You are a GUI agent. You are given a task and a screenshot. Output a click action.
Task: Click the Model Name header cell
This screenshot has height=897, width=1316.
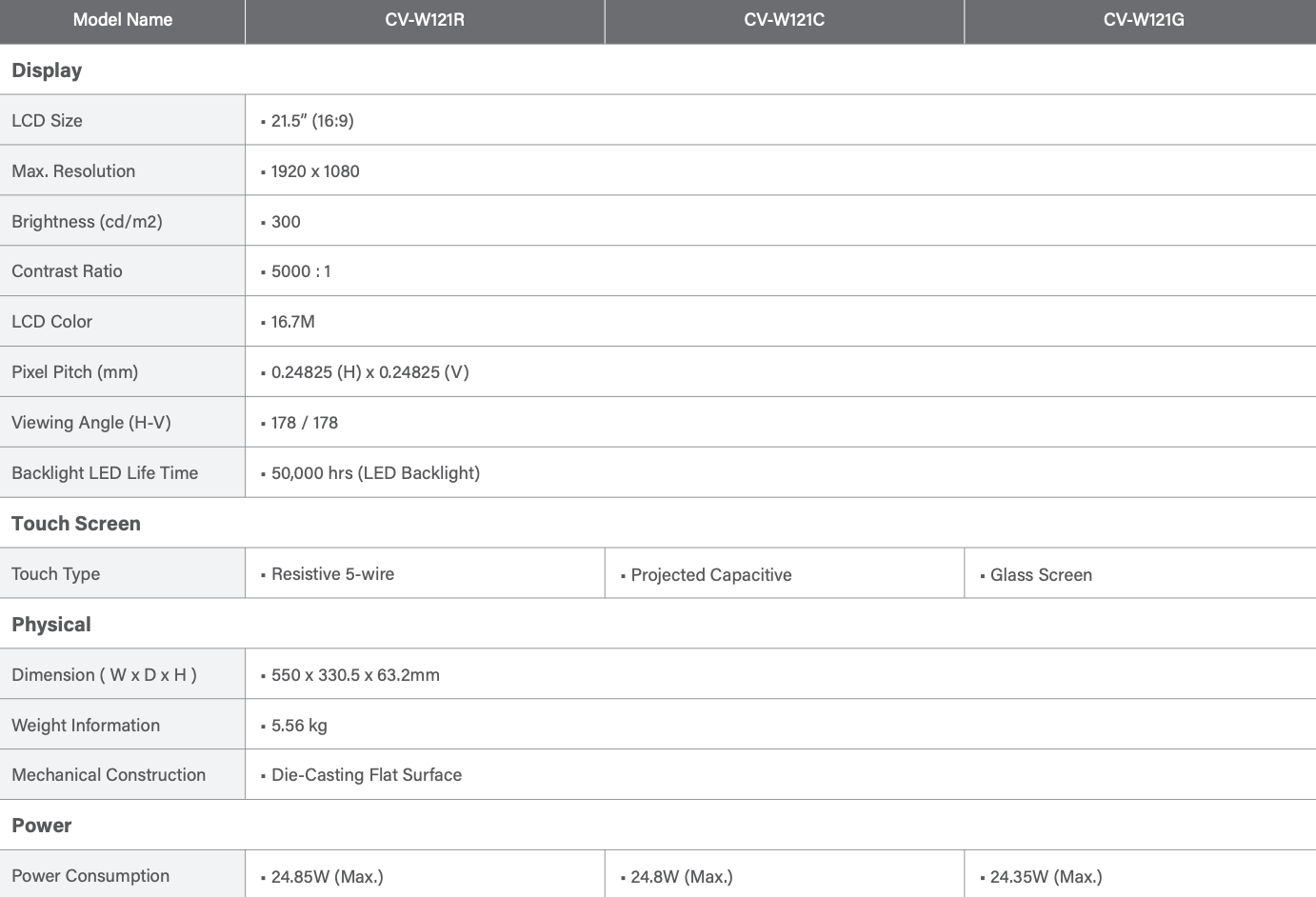[123, 20]
